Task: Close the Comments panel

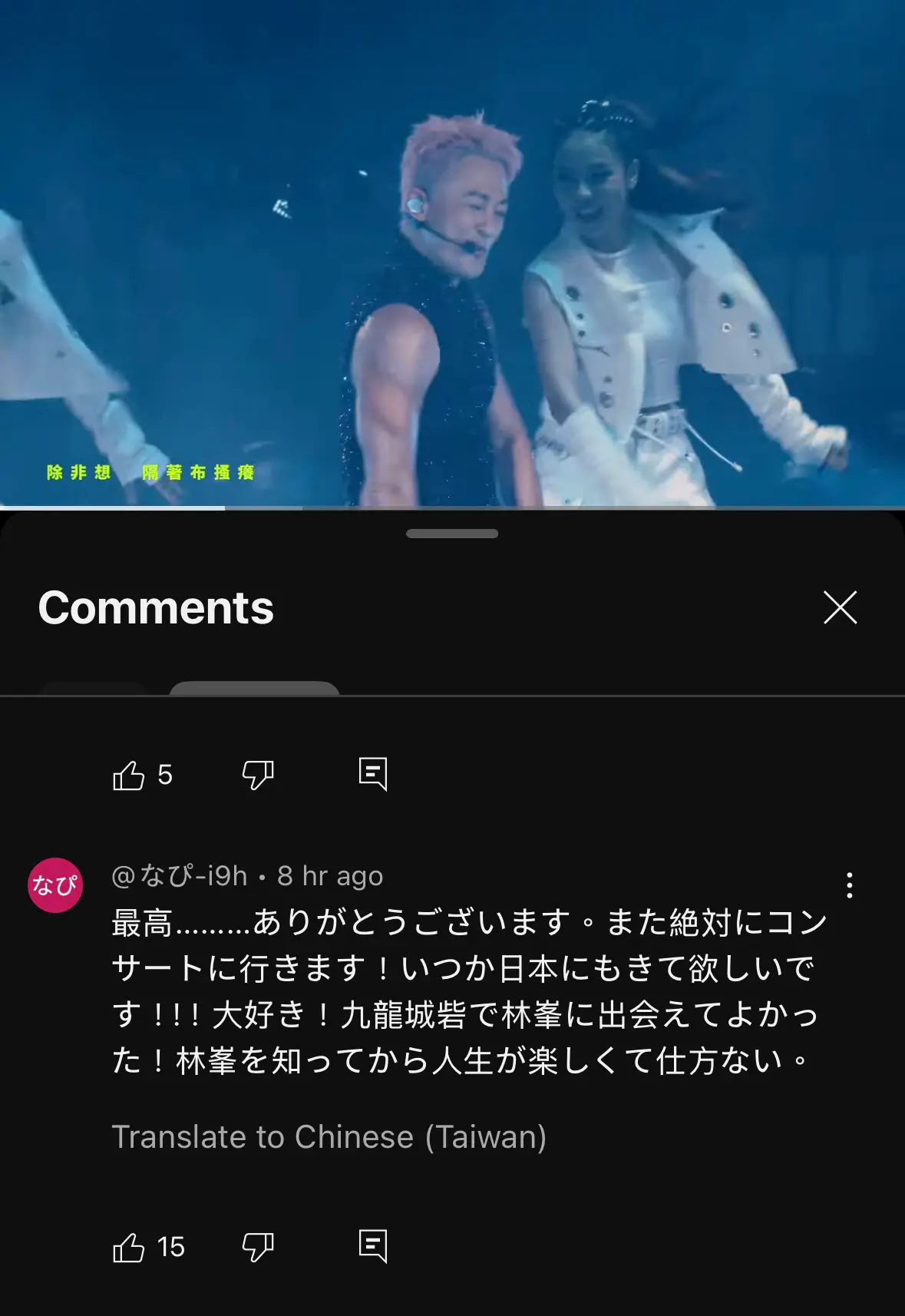Action: point(840,607)
